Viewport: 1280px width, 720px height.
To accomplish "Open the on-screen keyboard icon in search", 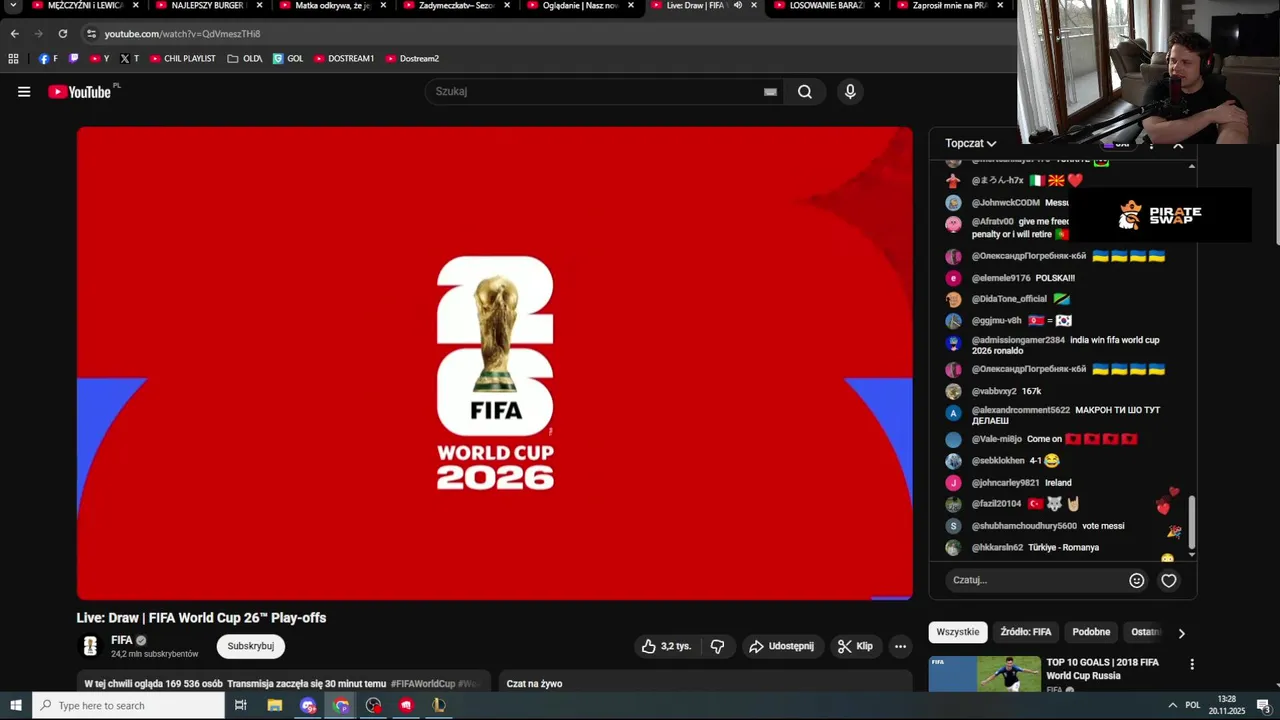I will (x=770, y=92).
